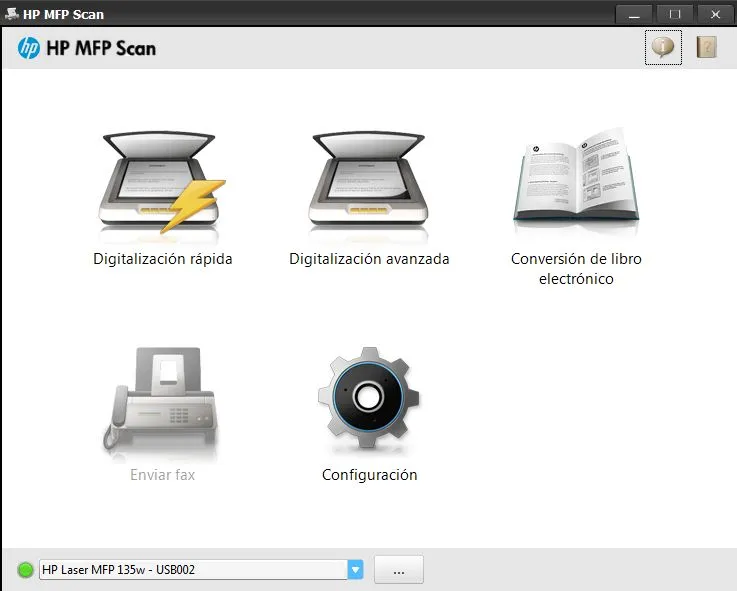
Task: Maximize the HP MFP Scan window
Action: pos(674,15)
